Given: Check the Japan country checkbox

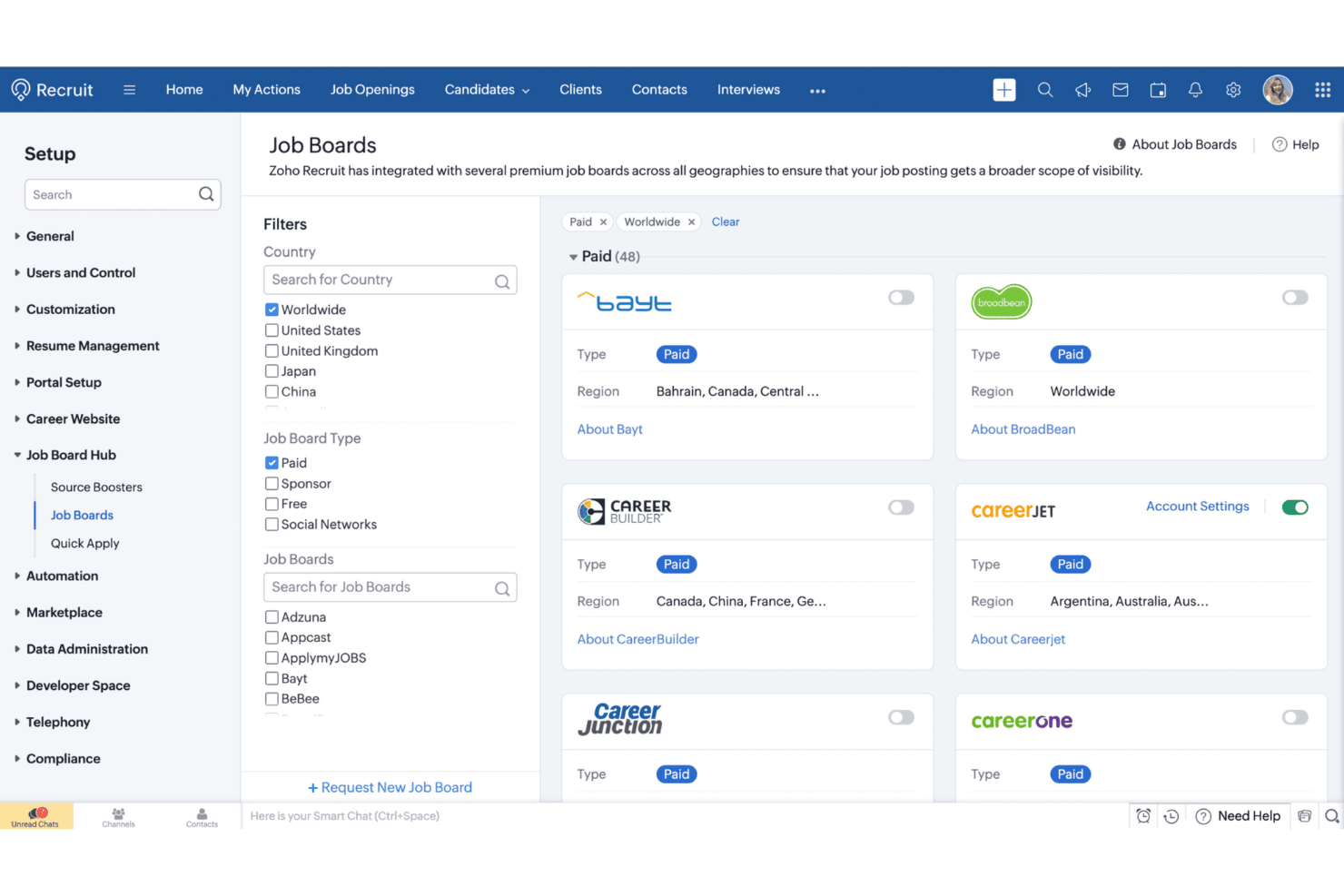Looking at the screenshot, I should point(272,371).
